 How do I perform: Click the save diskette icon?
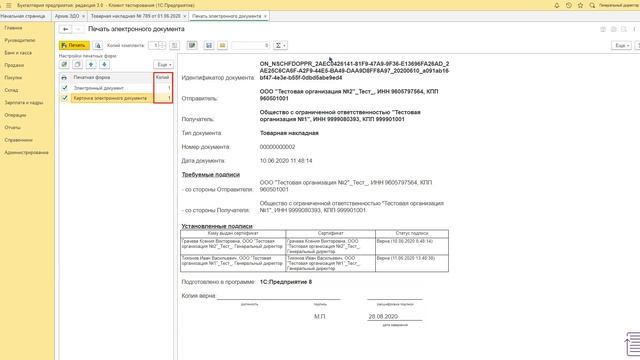click(x=209, y=45)
